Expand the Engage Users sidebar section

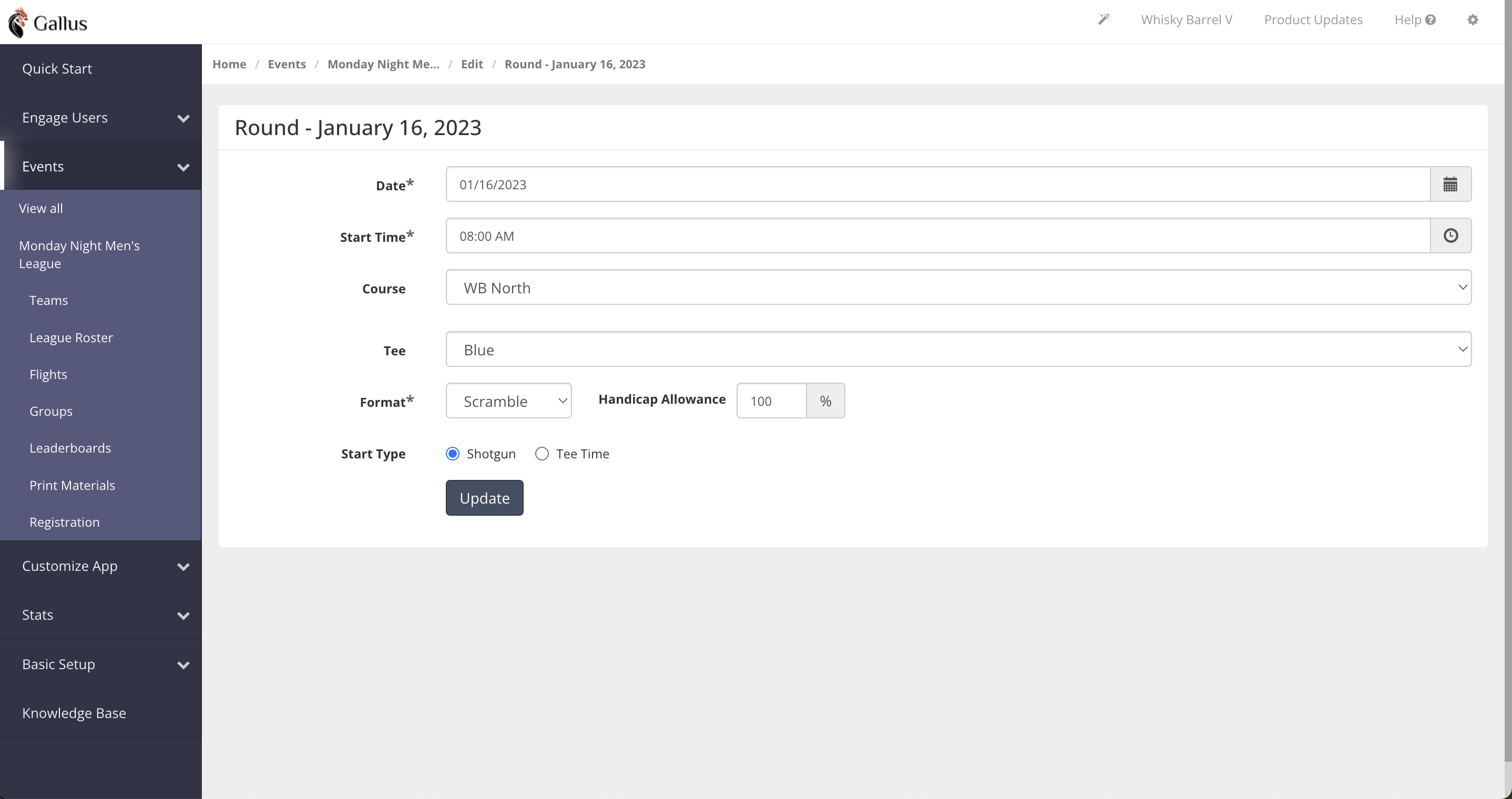point(101,117)
